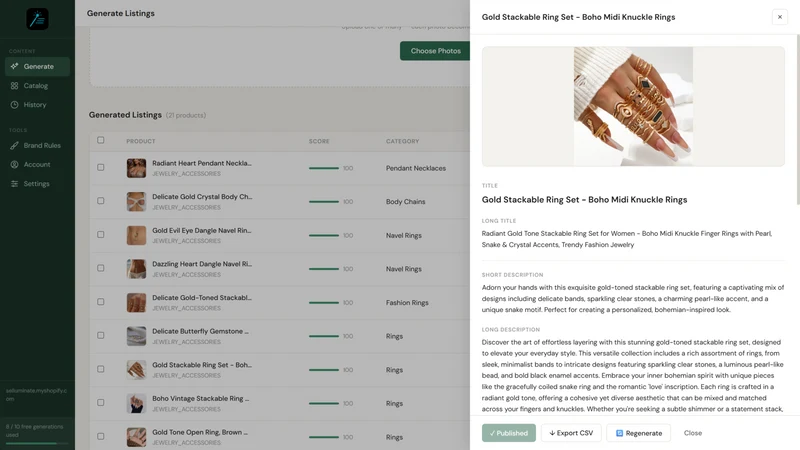Click the 'Gold Tone Open Ring, Brown' product name

coord(200,432)
